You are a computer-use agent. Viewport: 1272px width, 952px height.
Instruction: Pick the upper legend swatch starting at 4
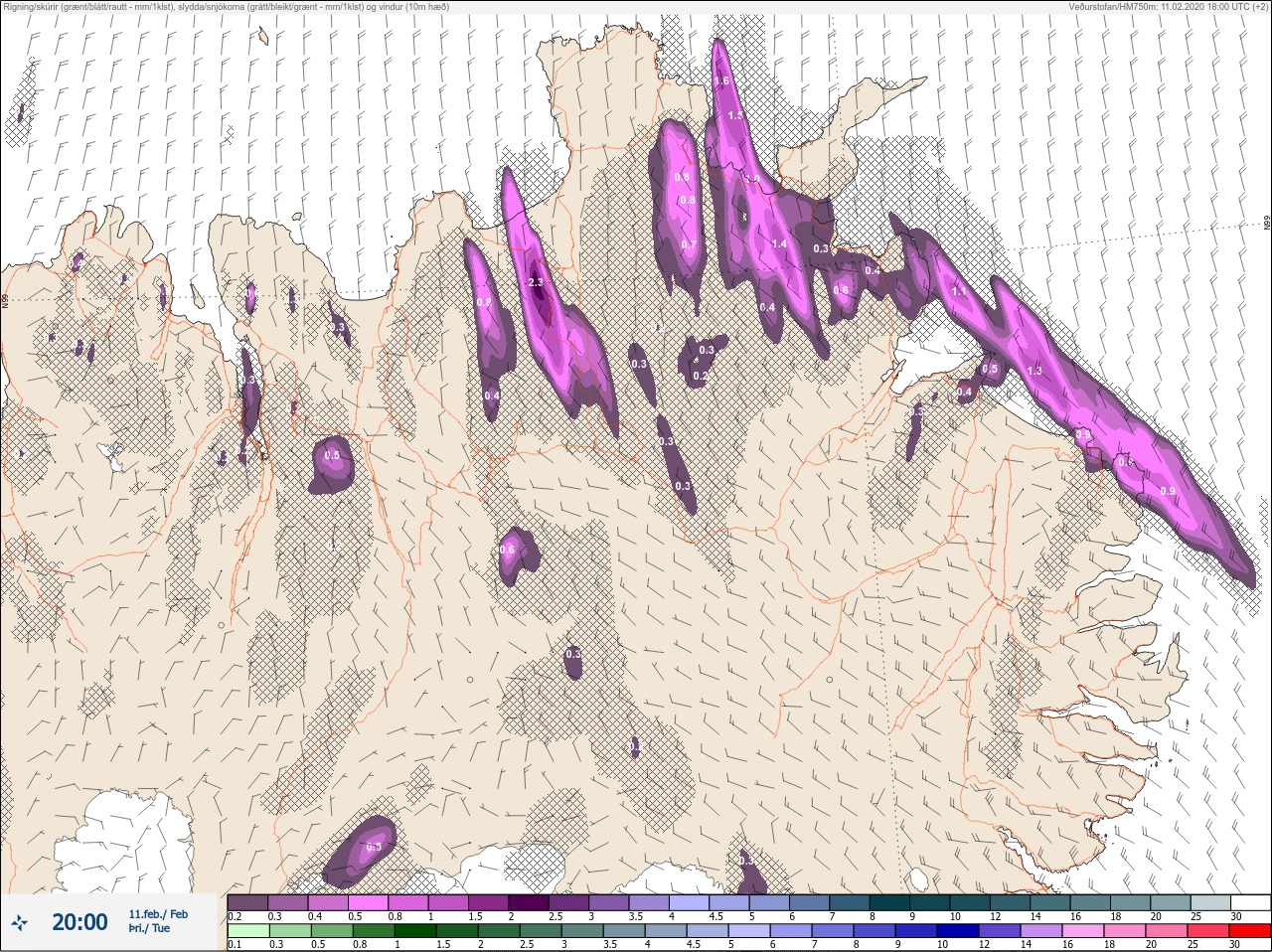pos(690,902)
